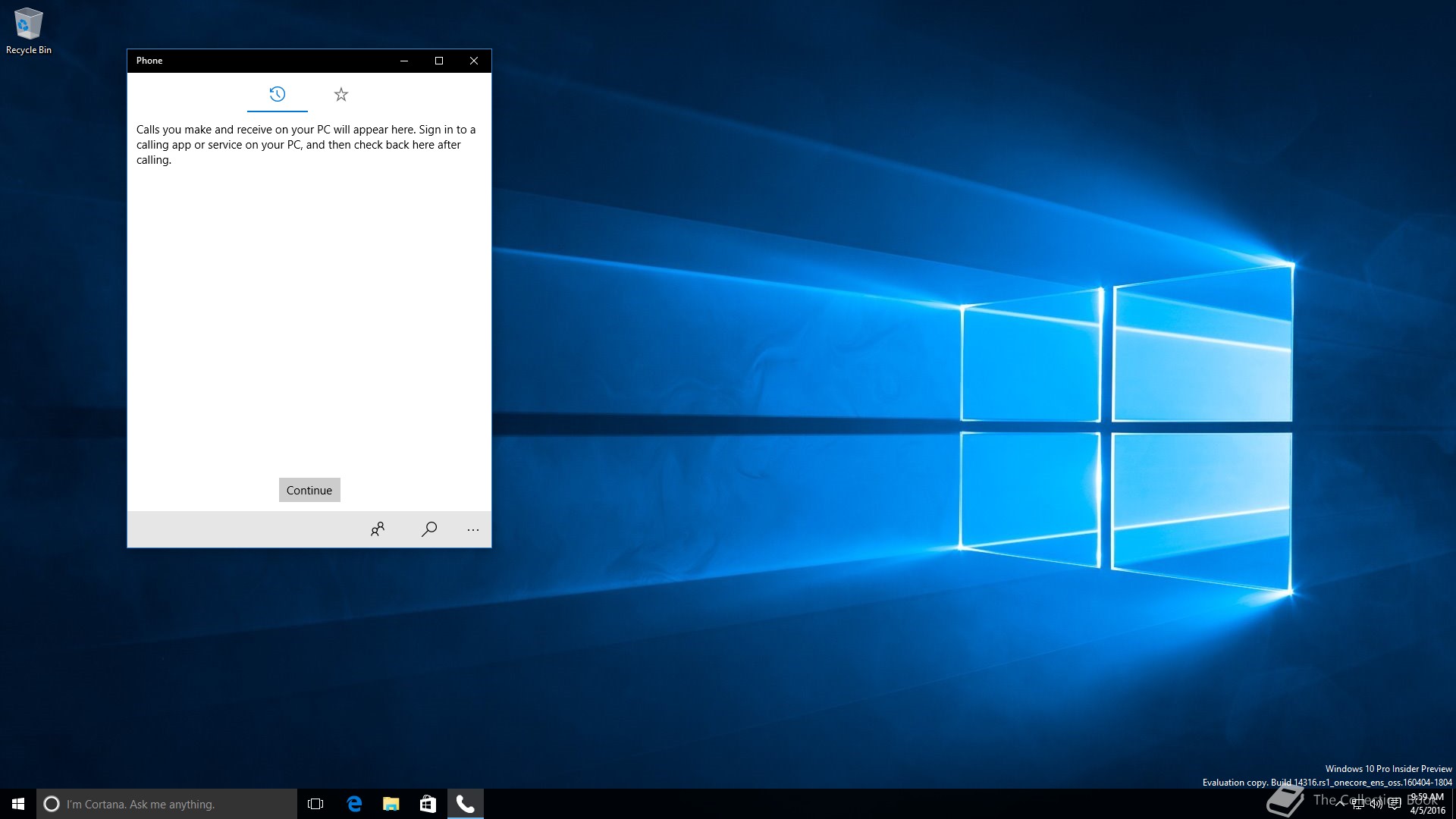This screenshot has width=1456, height=819.
Task: Open contacts from the Phone app bar
Action: 378,529
